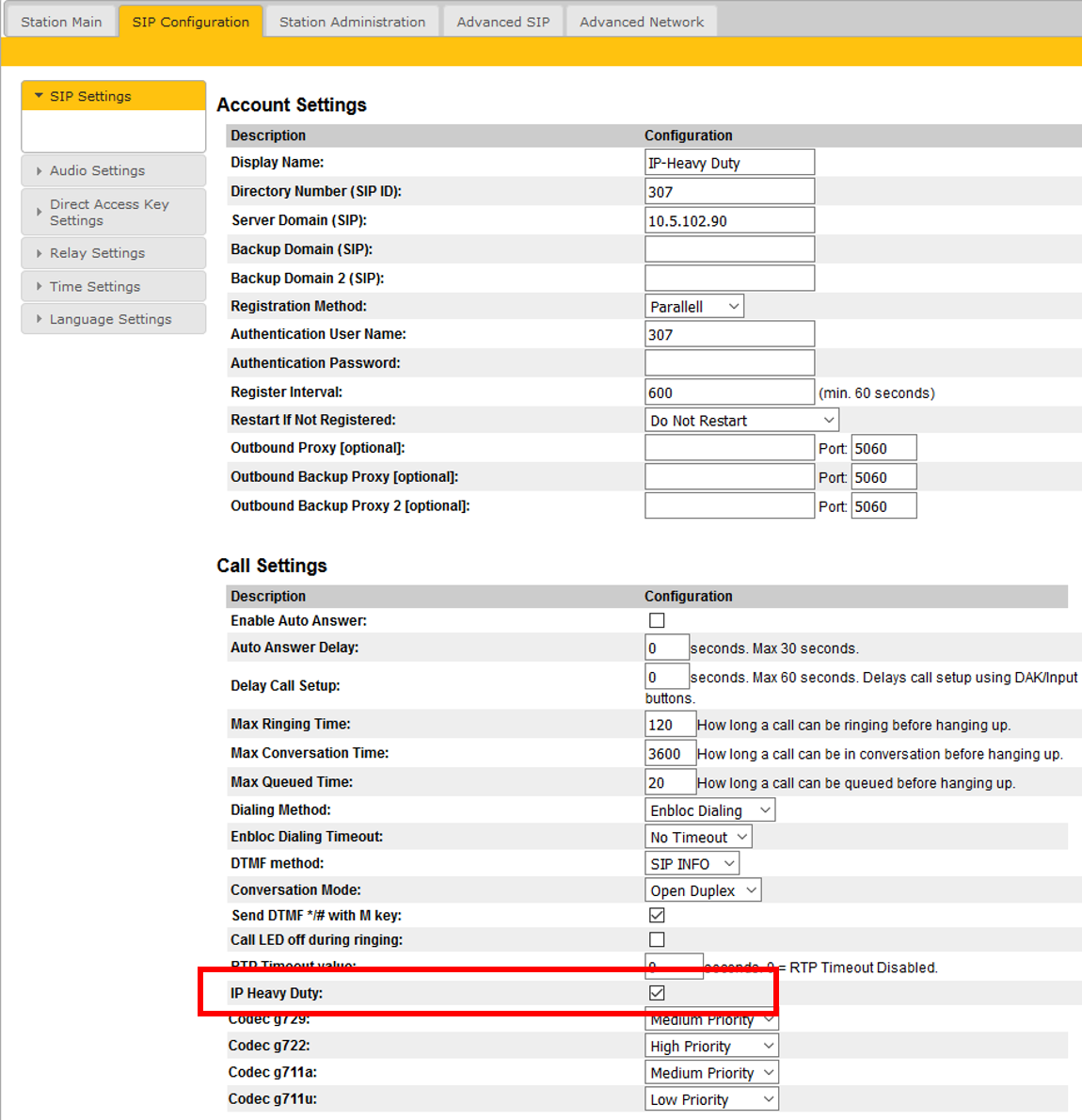The width and height of the screenshot is (1082, 1120).
Task: Click the Directory Number (SIP ID) field
Action: [729, 191]
